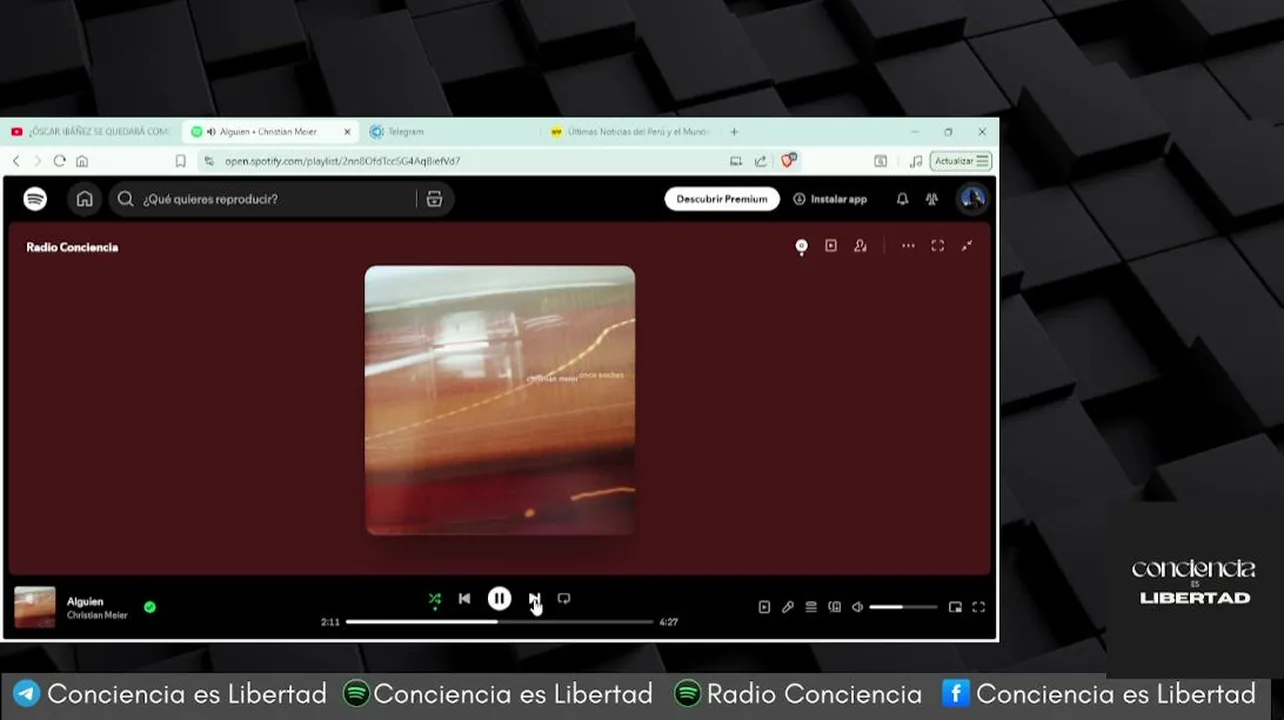
Task: Collapse the expanded now playing view
Action: (967, 246)
